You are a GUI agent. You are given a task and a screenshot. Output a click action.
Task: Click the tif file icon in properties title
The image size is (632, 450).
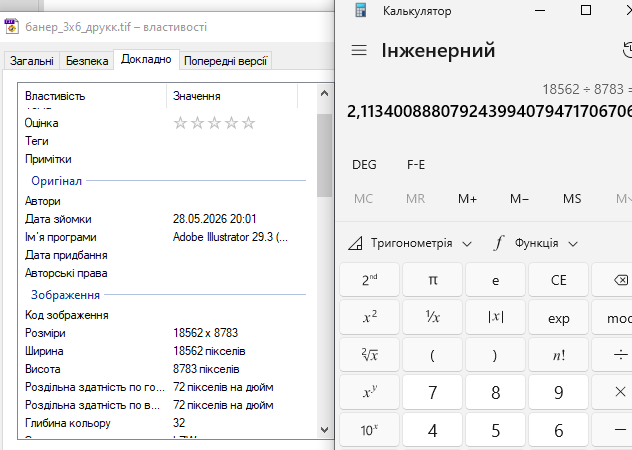pyautogui.click(x=11, y=27)
